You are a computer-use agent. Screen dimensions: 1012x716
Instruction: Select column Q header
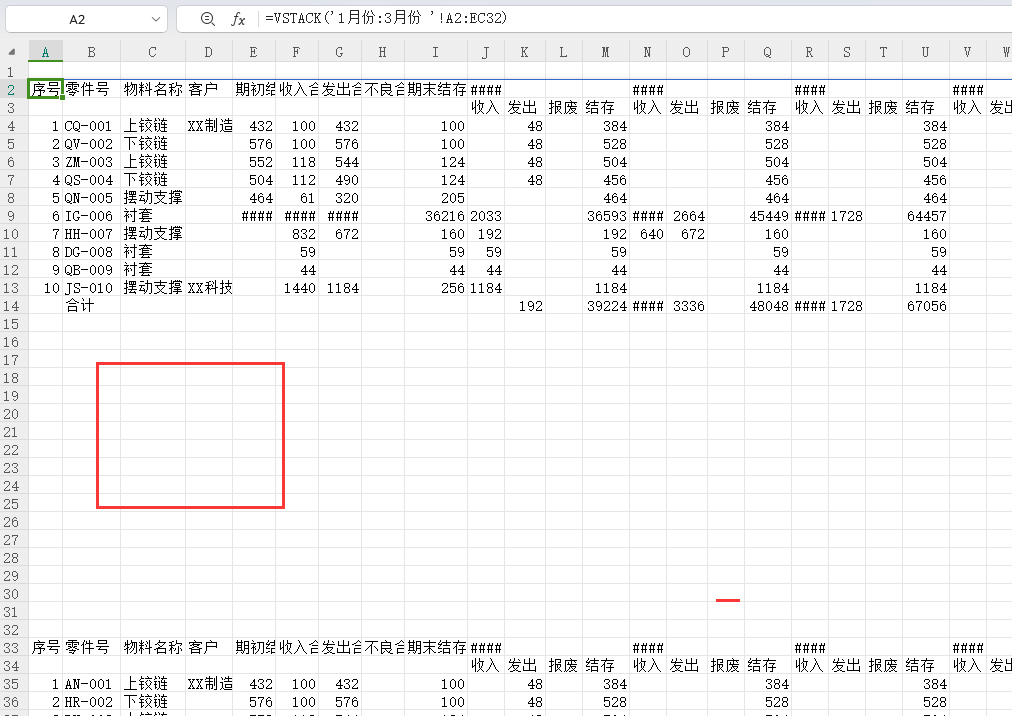pyautogui.click(x=767, y=52)
